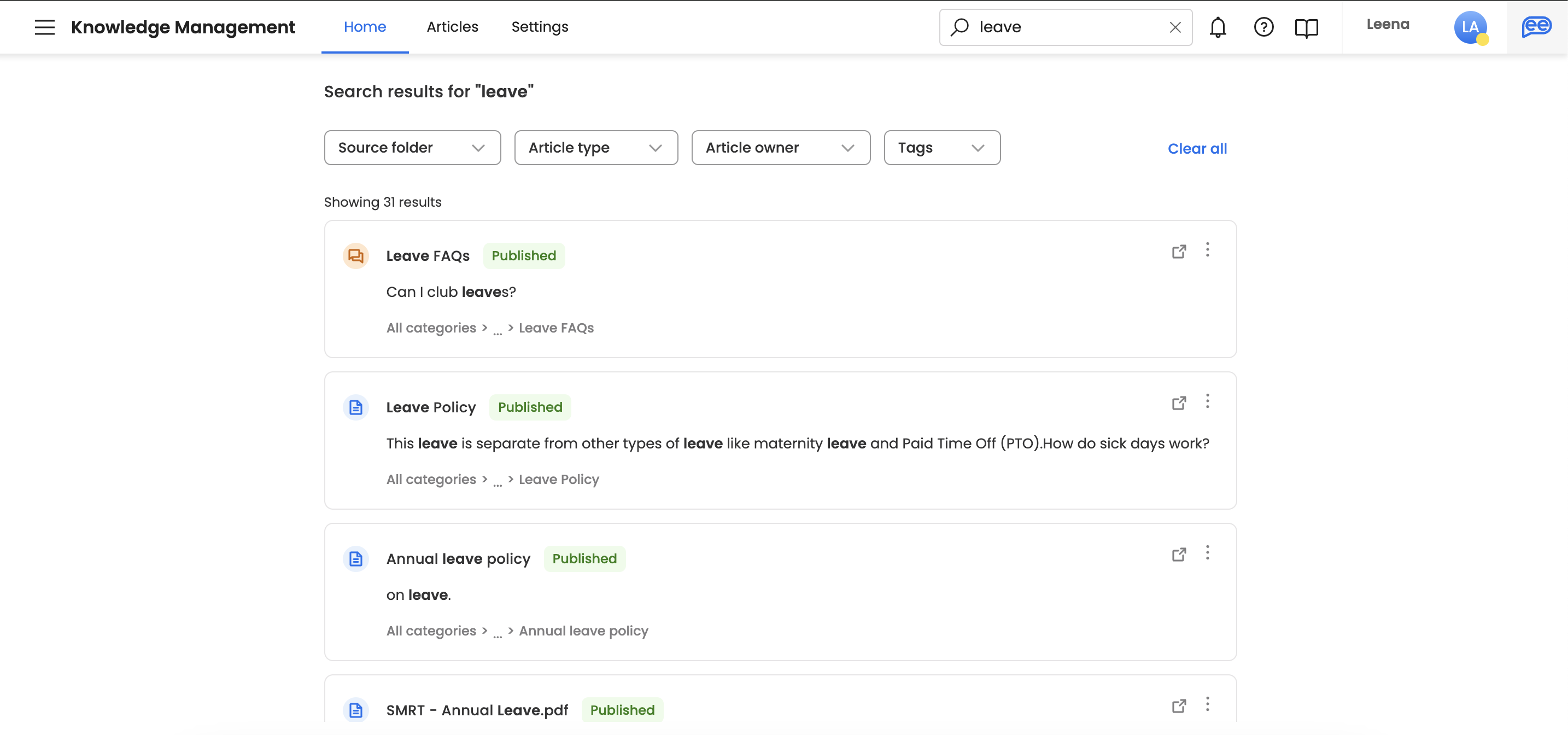The width and height of the screenshot is (1568, 735).
Task: Open the Article owner dropdown
Action: tap(780, 148)
